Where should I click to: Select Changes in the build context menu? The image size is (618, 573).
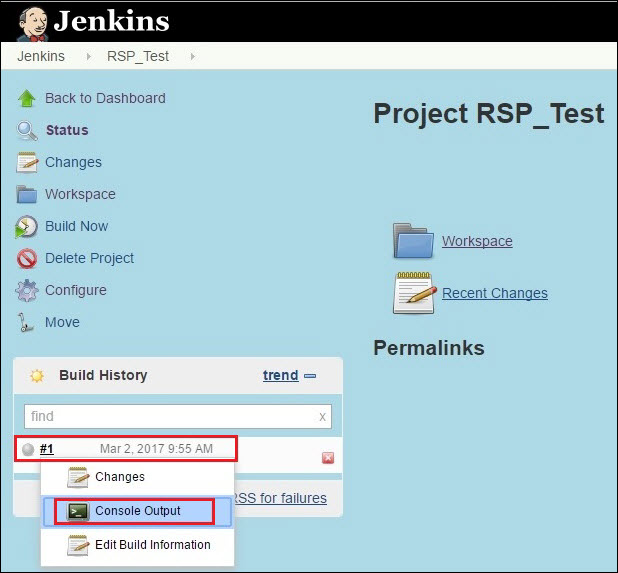138,477
